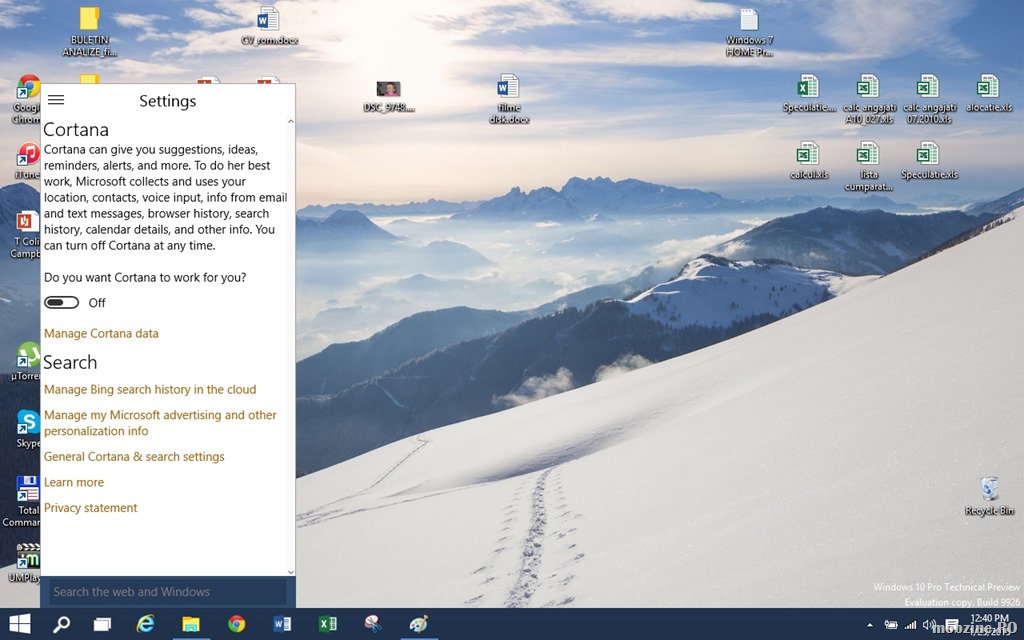
Task: Select Speculatie.xls file below Windows 7 text file
Action: click(x=808, y=93)
